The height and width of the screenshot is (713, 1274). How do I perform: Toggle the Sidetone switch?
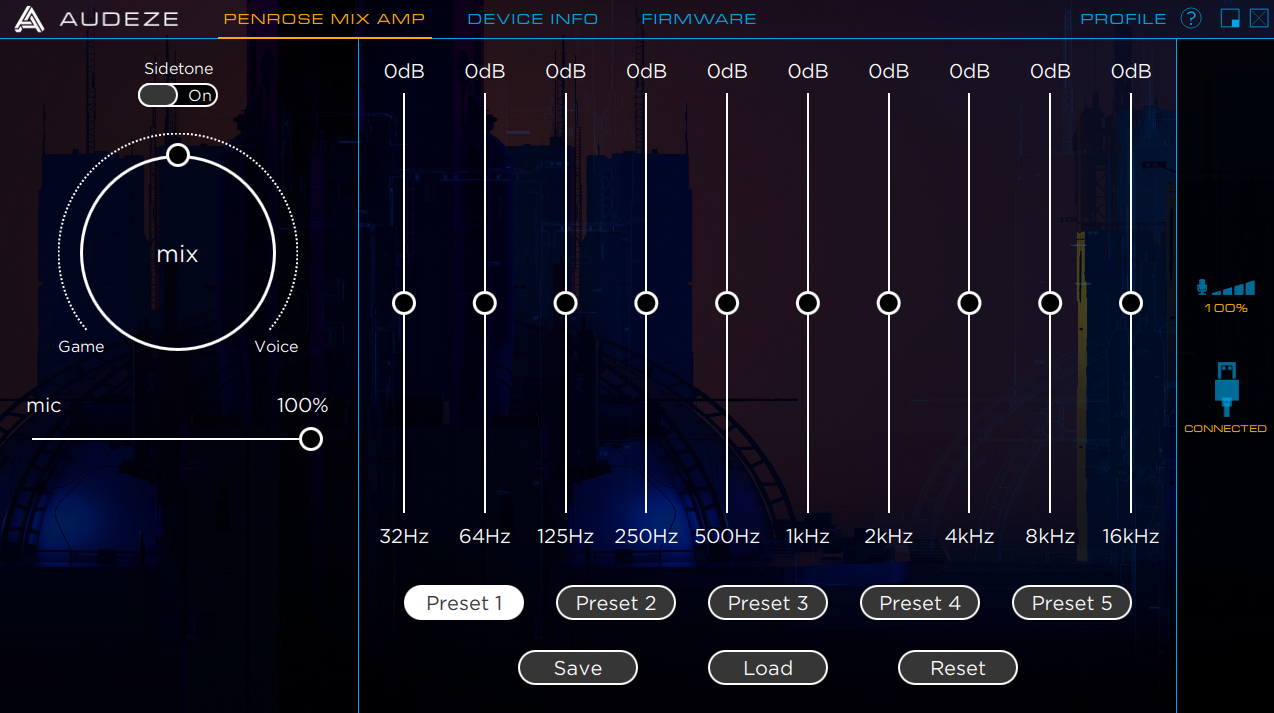[x=178, y=96]
